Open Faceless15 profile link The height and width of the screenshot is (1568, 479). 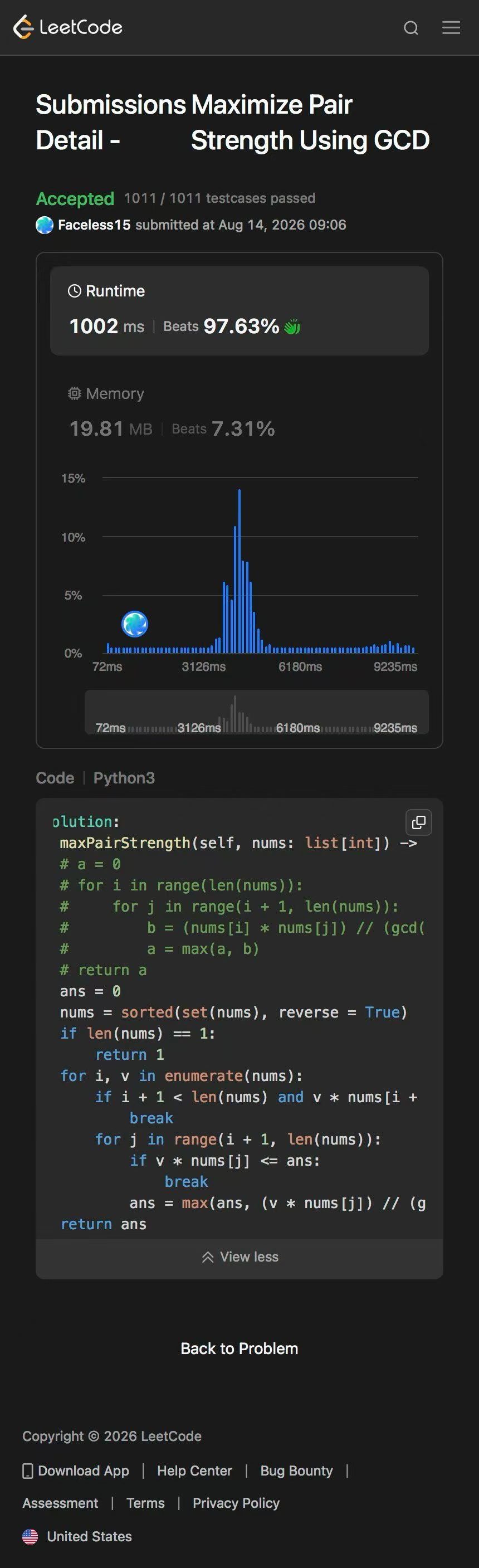[94, 225]
